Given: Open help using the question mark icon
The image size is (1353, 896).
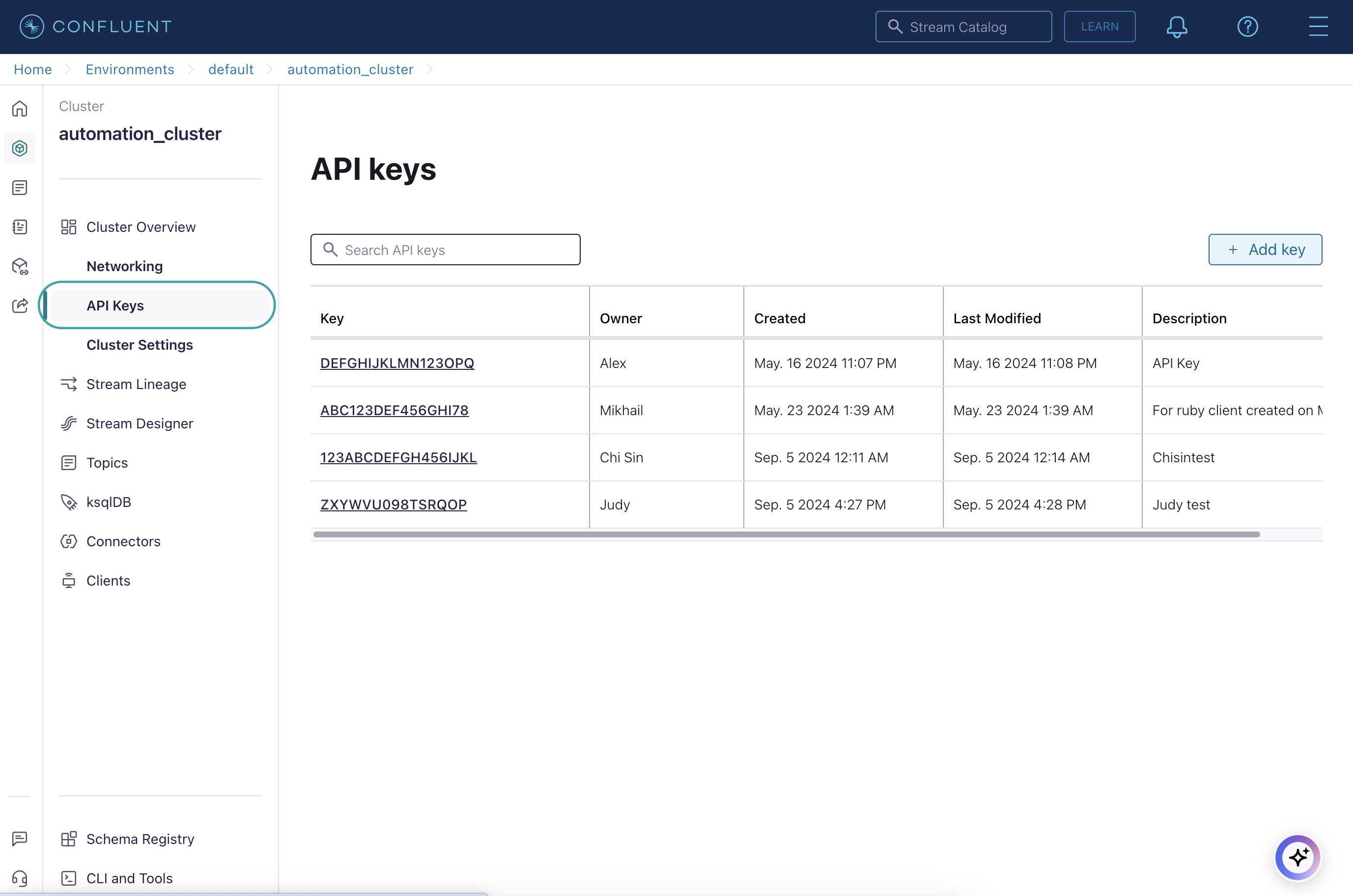Looking at the screenshot, I should click(1248, 27).
